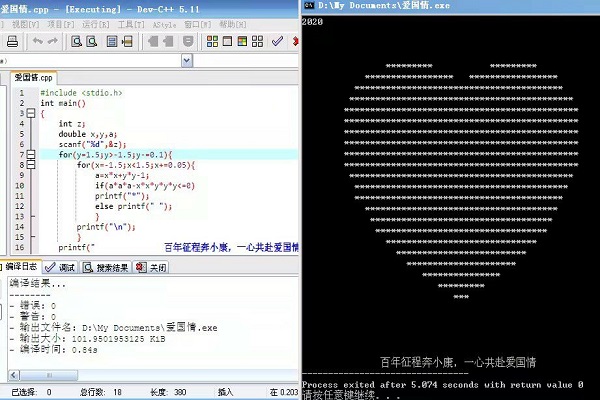Click the grey bookmark shield icon
Screen dimensions: 600x400
[188, 41]
